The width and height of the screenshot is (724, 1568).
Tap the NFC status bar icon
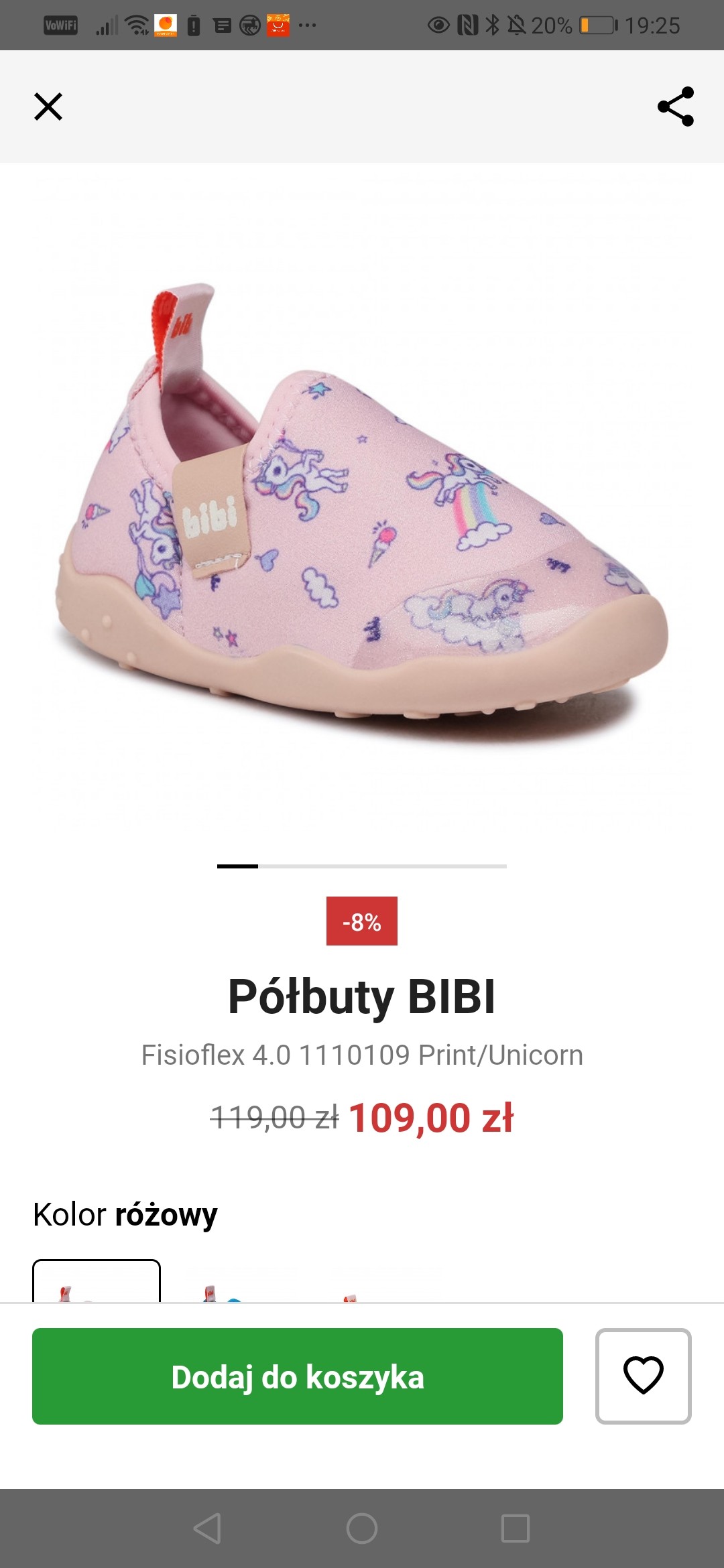coord(467,25)
